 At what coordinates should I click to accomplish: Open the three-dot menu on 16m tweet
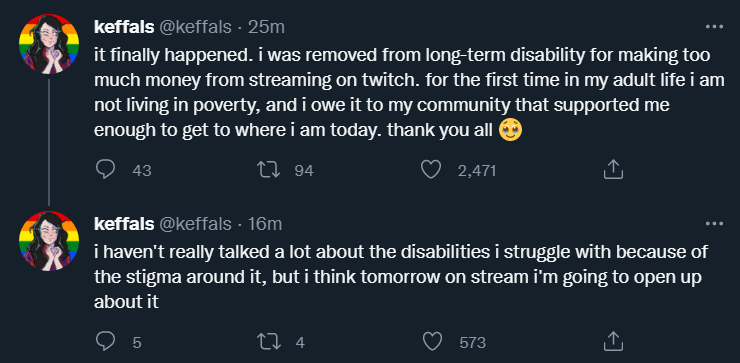click(x=714, y=223)
